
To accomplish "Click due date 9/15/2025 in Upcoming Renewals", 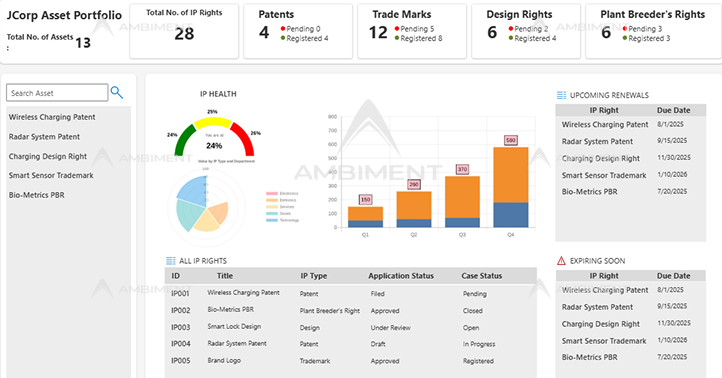I will click(672, 141).
